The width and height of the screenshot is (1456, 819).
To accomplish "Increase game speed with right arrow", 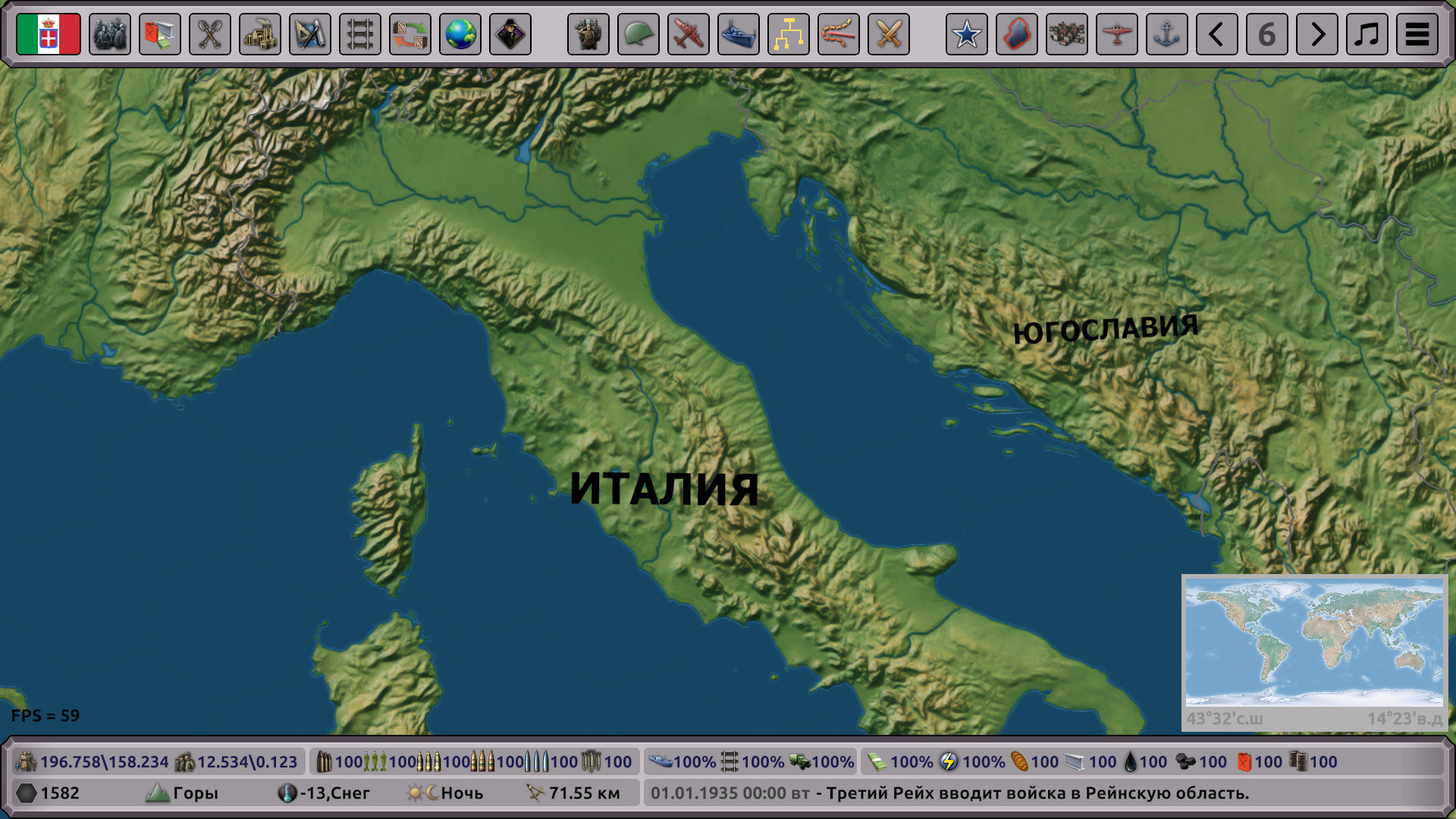I will pos(1317,34).
